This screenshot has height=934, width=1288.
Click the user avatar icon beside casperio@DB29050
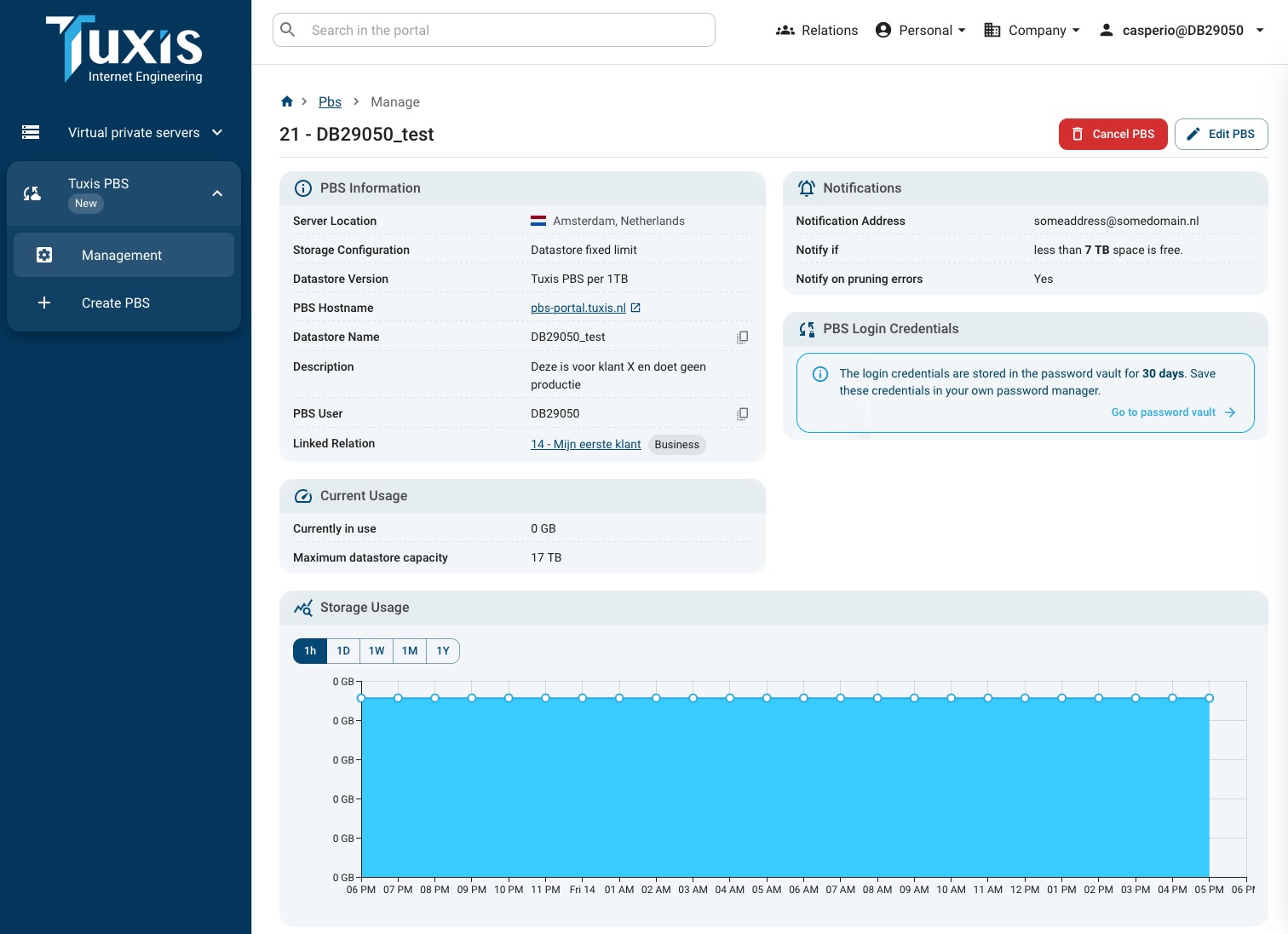click(x=1107, y=30)
